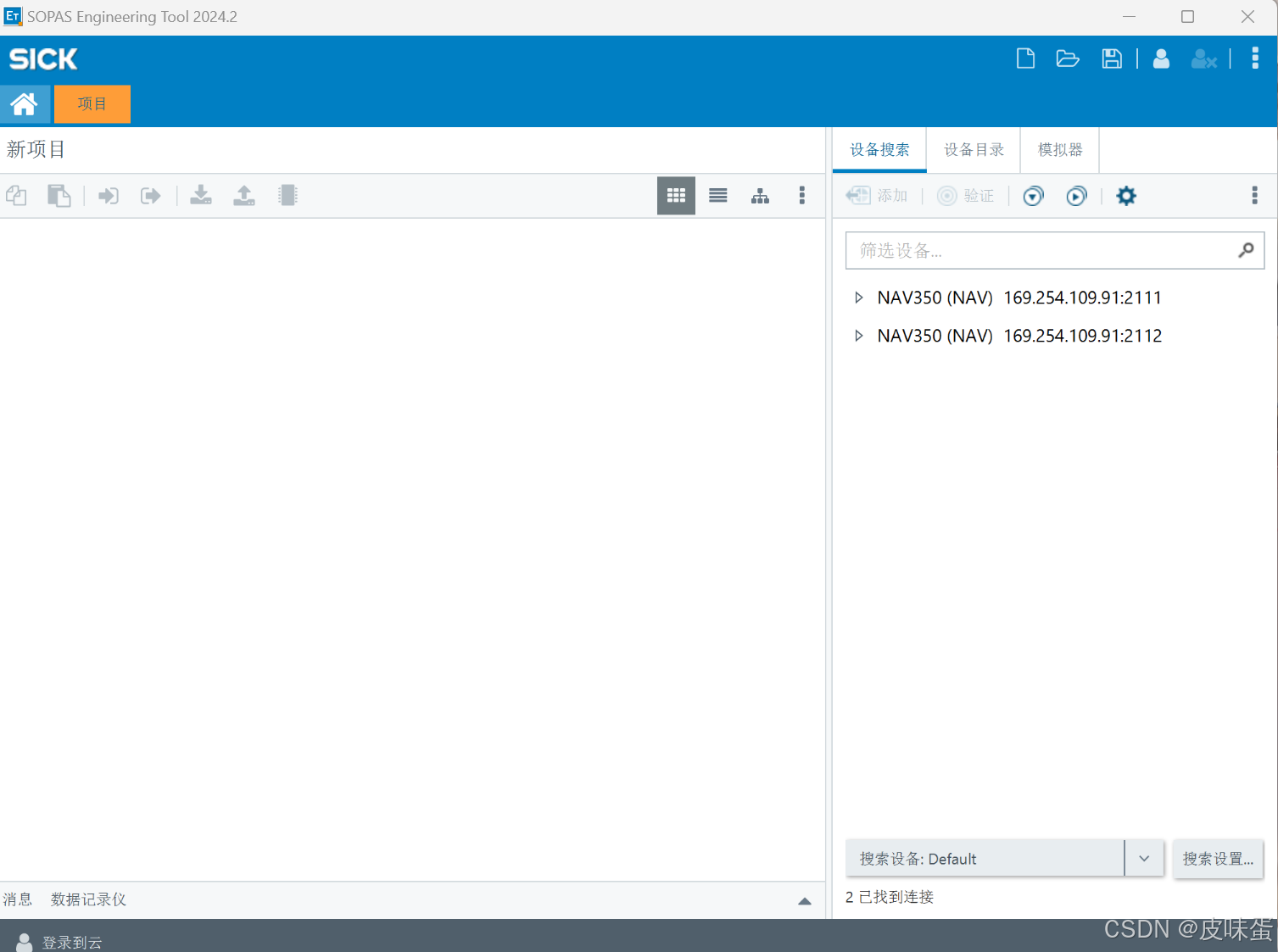Open the Home start page
This screenshot has height=952, width=1278.
click(x=25, y=104)
